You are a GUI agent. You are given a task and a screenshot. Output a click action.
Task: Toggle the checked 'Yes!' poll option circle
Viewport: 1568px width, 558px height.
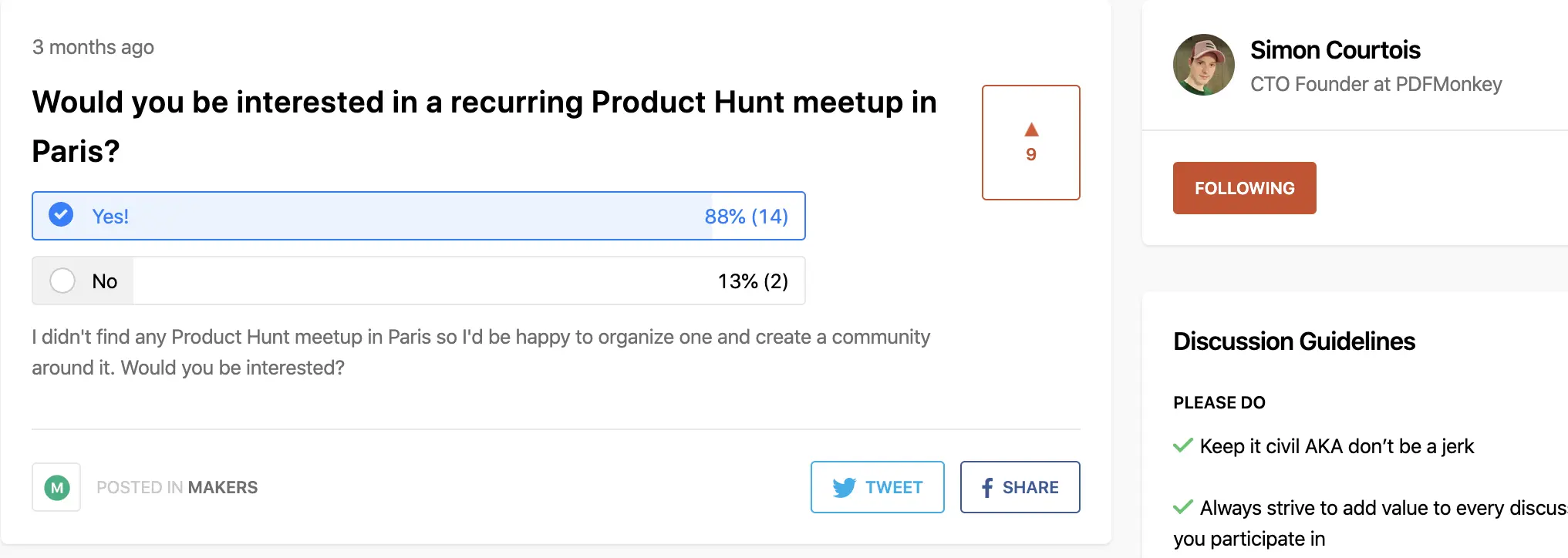(x=61, y=215)
